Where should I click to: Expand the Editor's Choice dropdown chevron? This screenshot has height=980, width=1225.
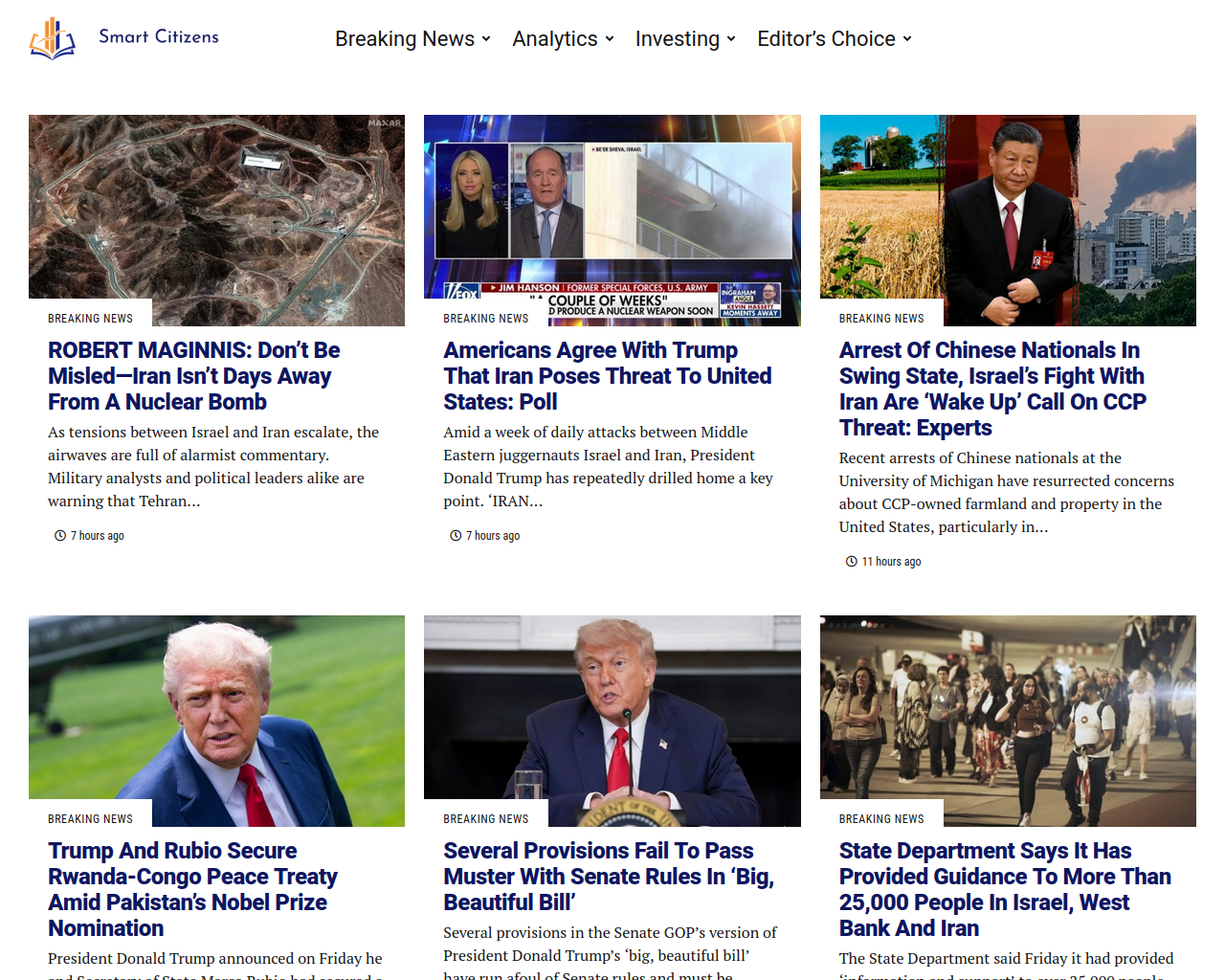pos(907,39)
